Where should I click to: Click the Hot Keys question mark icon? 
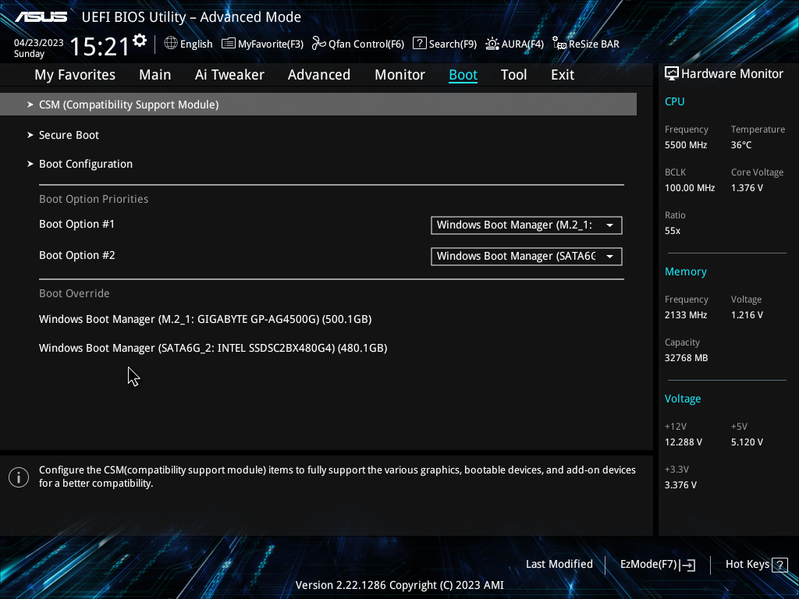click(780, 564)
